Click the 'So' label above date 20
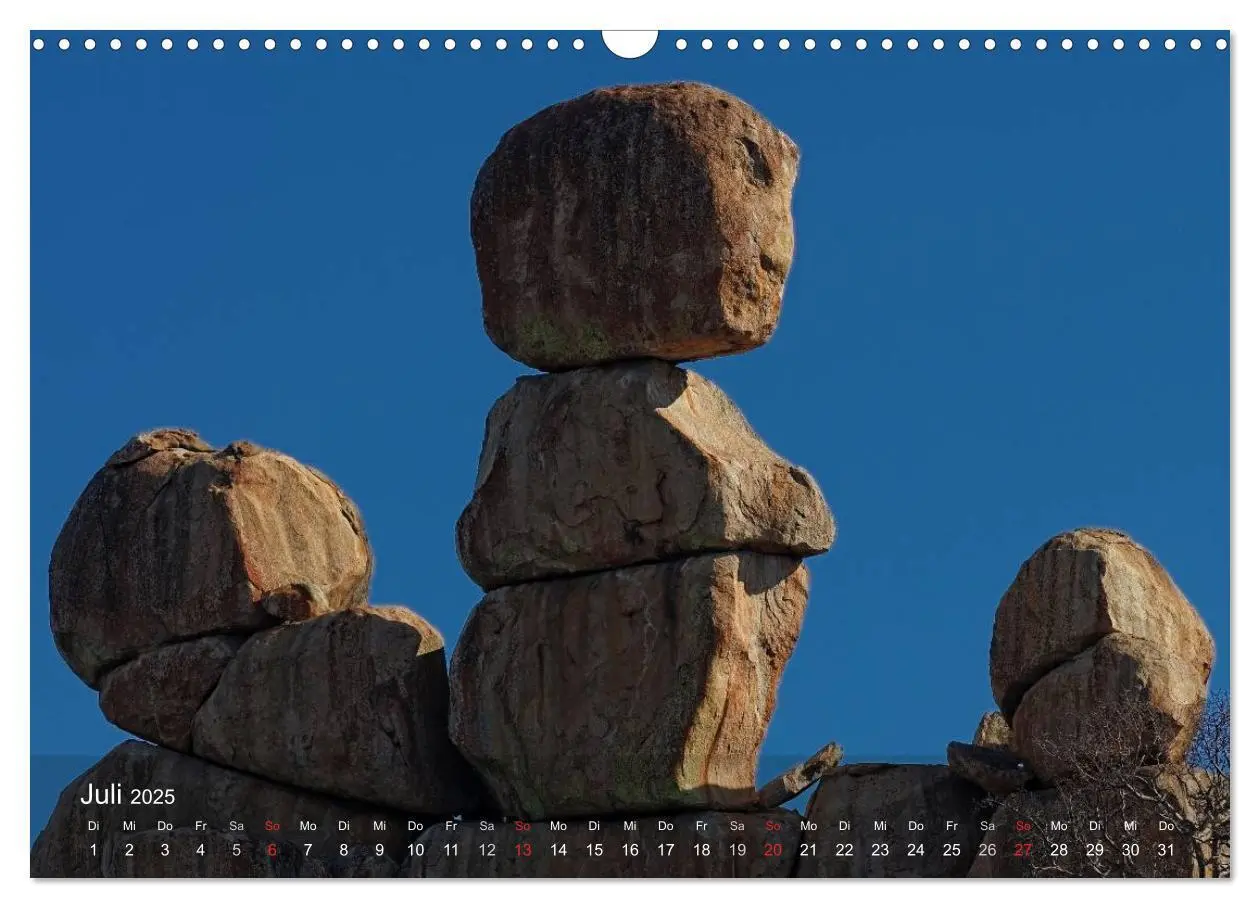The height and width of the screenshot is (908, 1260). pyautogui.click(x=773, y=826)
